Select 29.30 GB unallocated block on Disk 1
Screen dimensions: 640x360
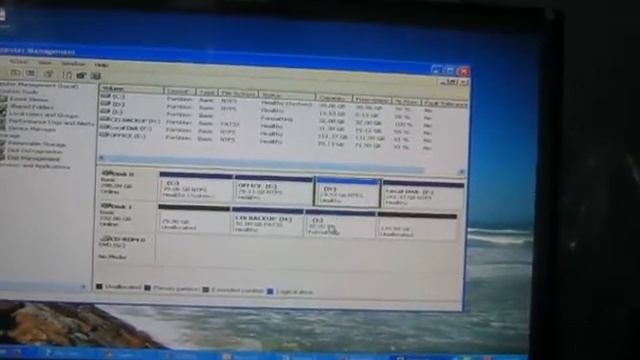tap(194, 220)
